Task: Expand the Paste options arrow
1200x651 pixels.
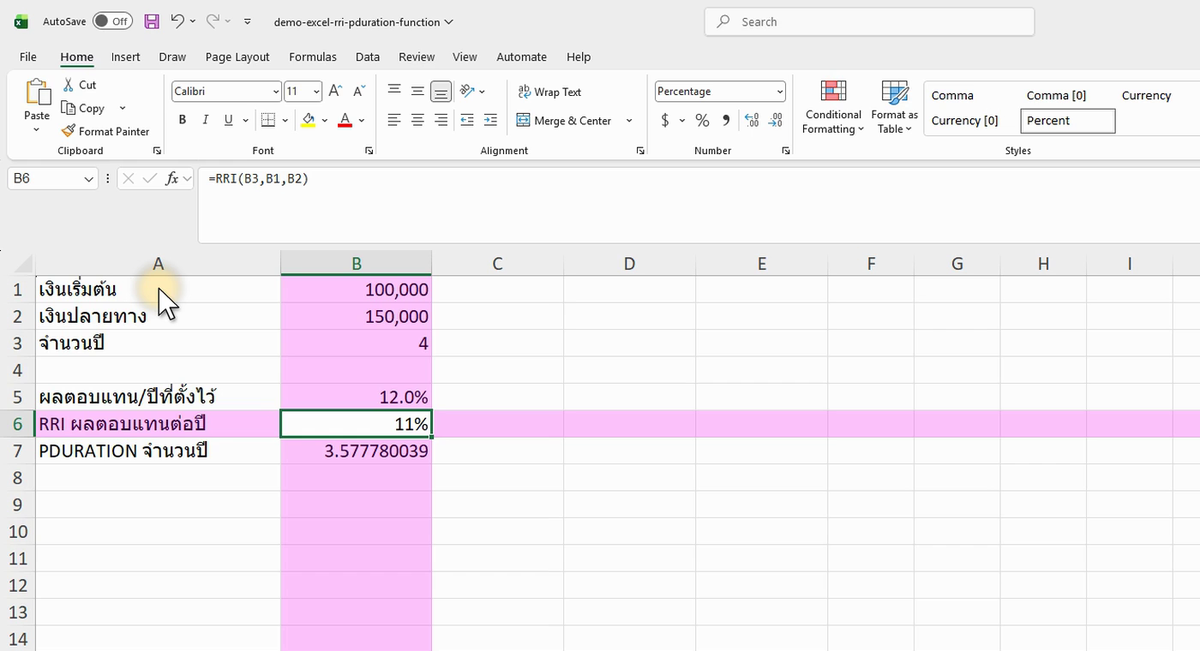Action: click(x=37, y=129)
